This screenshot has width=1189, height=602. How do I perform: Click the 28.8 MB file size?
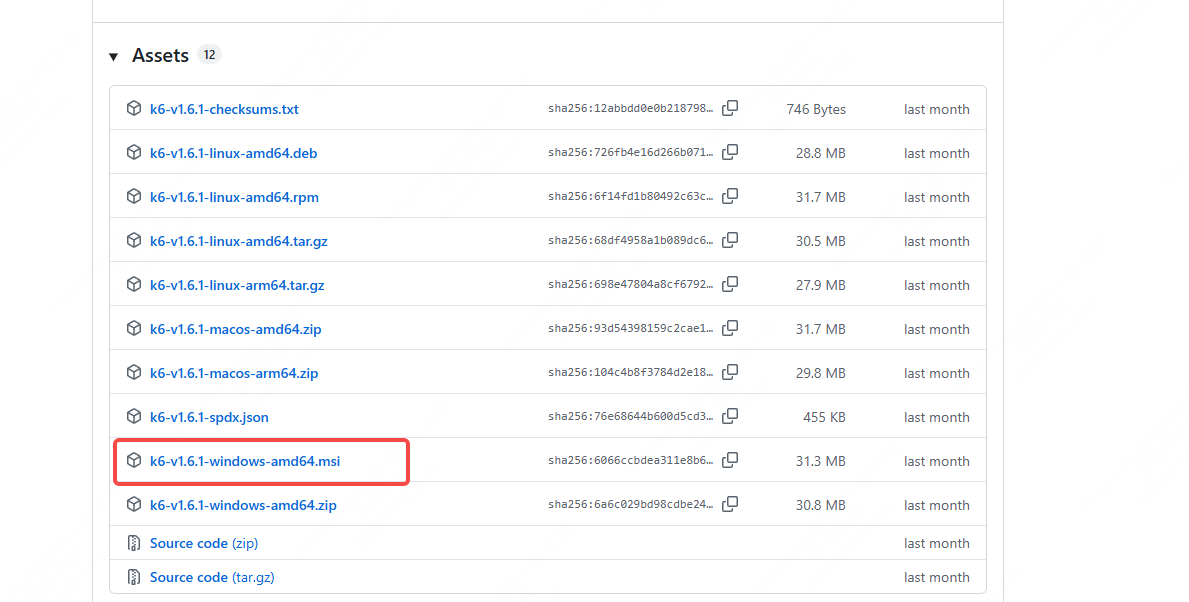[x=820, y=153]
